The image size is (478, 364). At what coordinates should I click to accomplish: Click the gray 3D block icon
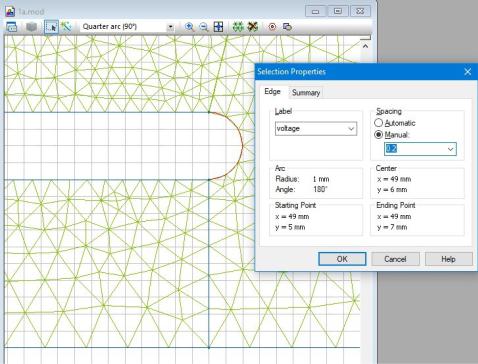31,27
